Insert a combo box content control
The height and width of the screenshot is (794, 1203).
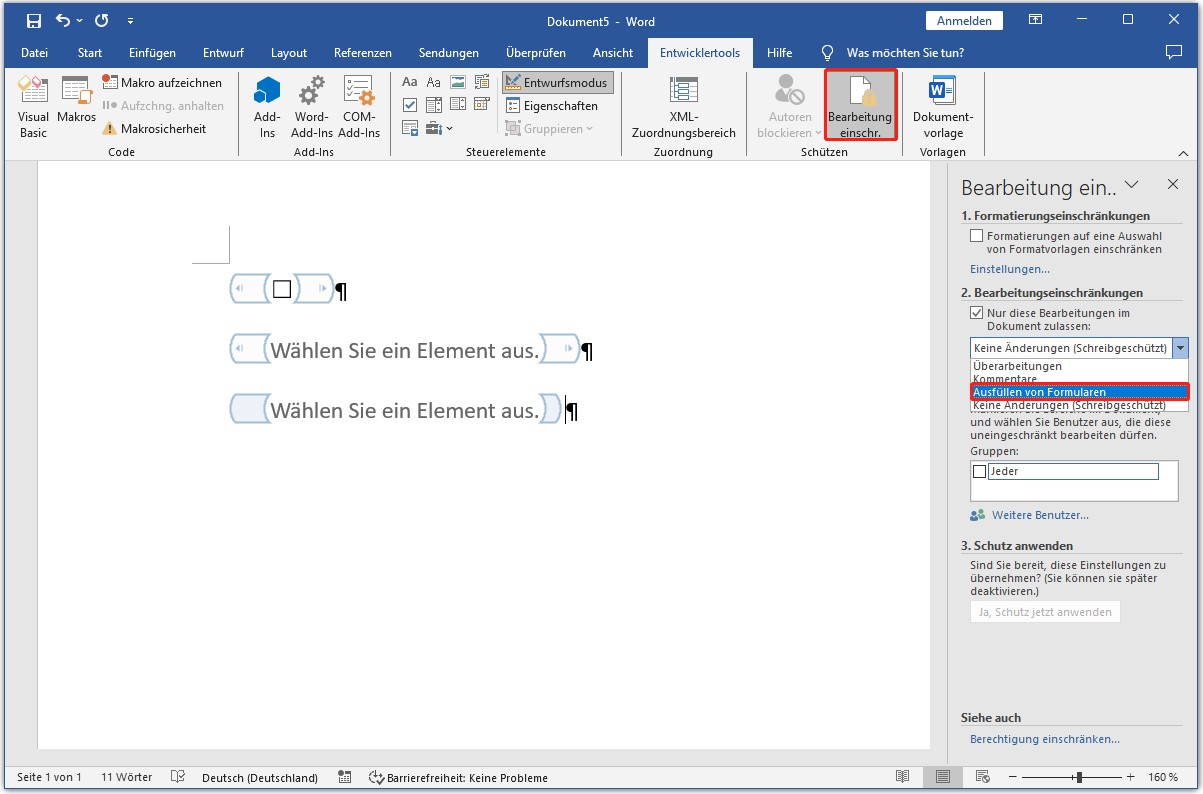point(434,103)
